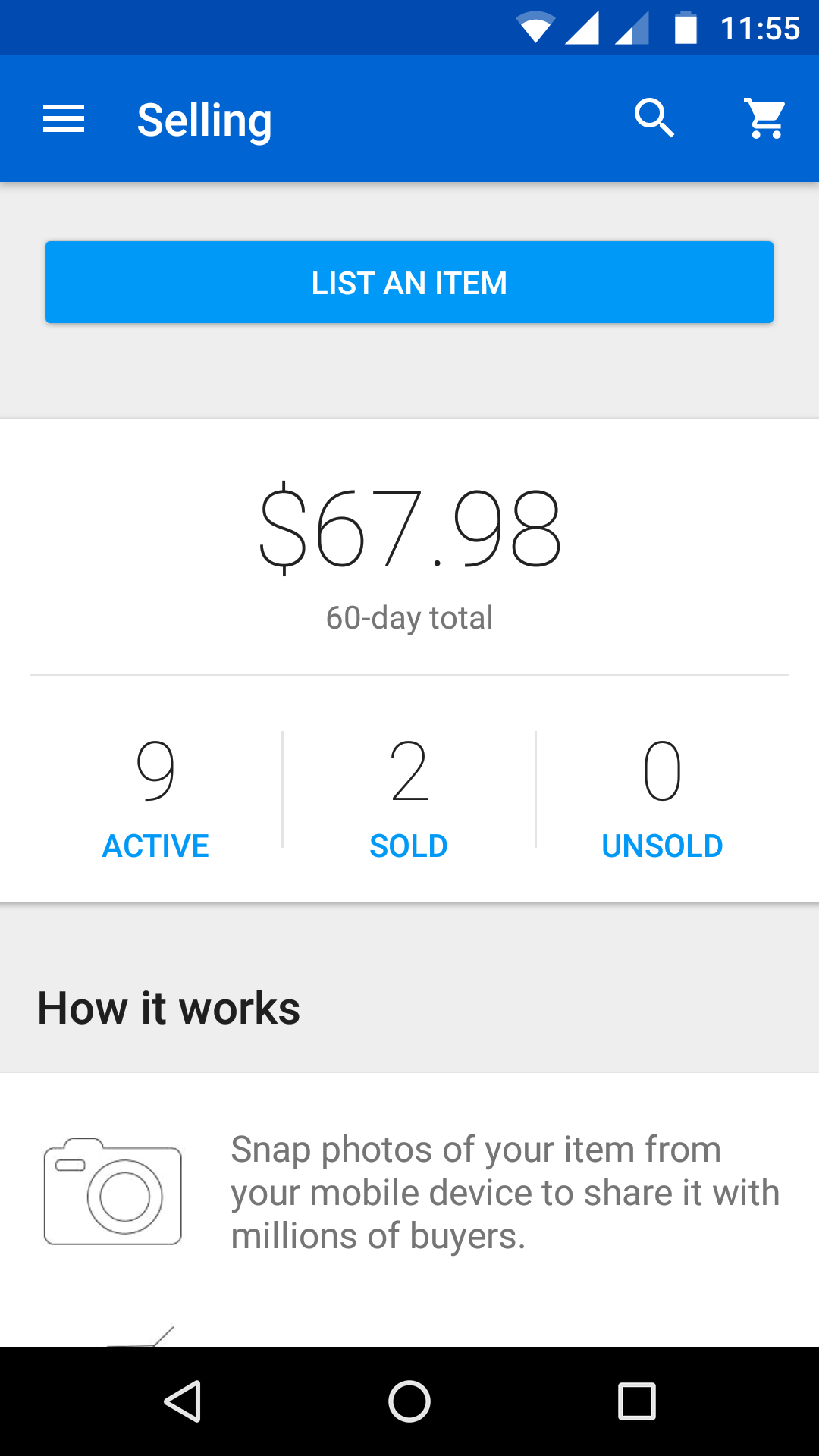The width and height of the screenshot is (819, 1456).
Task: View Sold items
Action: point(409,846)
